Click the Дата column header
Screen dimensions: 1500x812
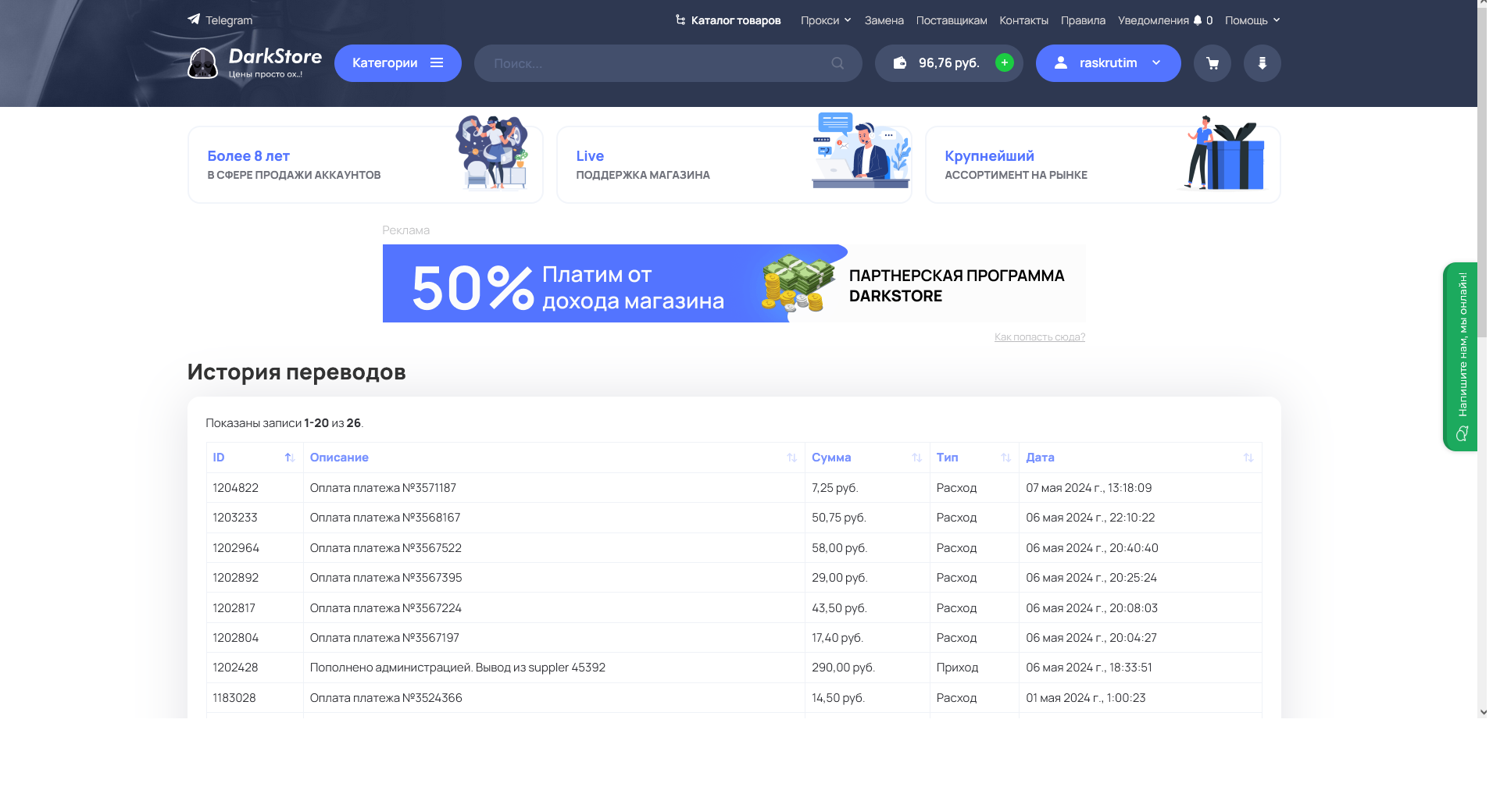(x=1141, y=458)
